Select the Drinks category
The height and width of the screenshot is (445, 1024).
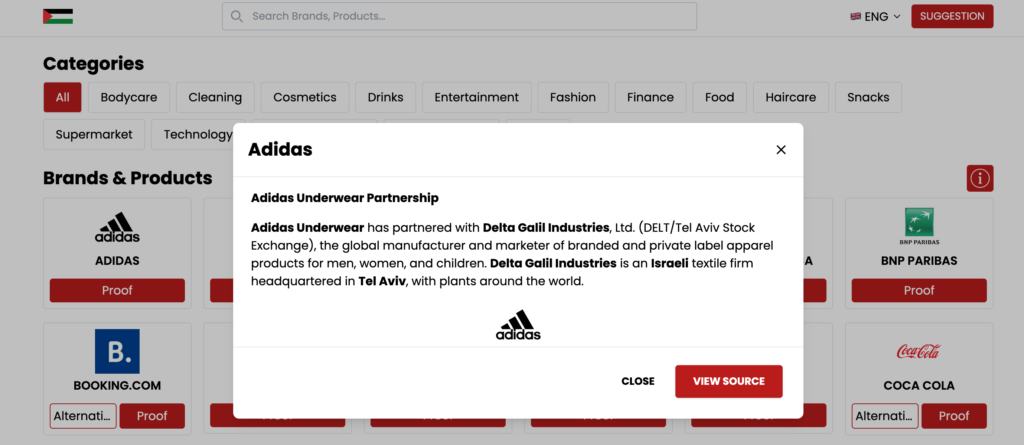tap(385, 97)
